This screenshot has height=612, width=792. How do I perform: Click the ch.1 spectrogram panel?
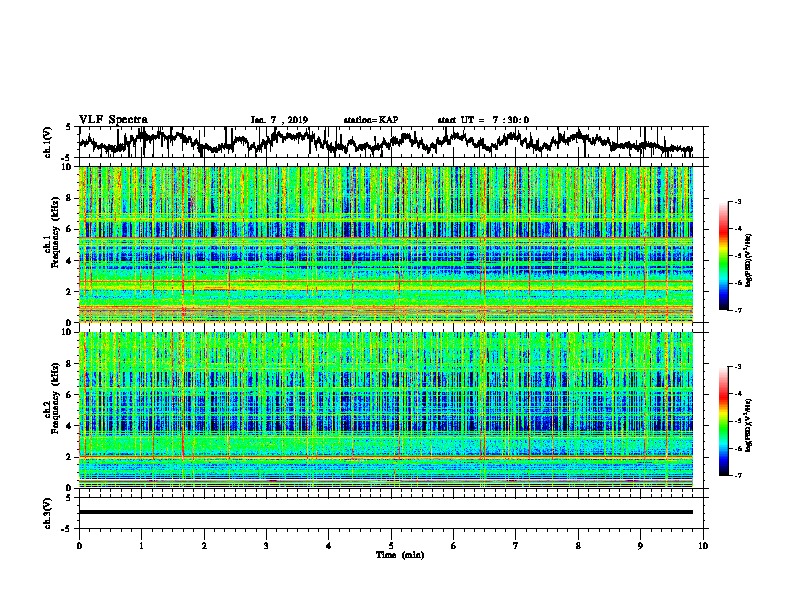[x=386, y=244]
